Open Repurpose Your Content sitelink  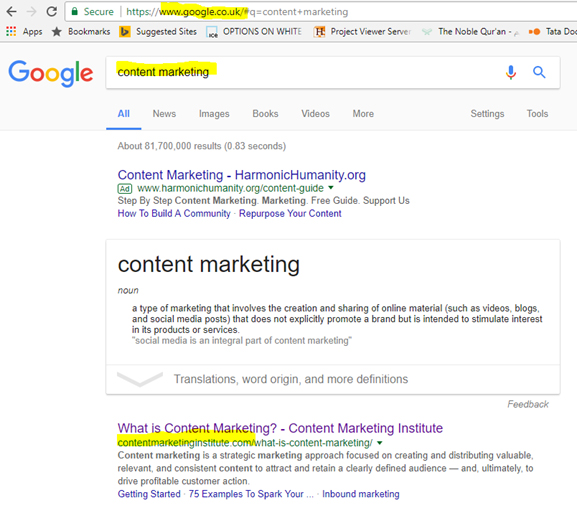pyautogui.click(x=290, y=214)
